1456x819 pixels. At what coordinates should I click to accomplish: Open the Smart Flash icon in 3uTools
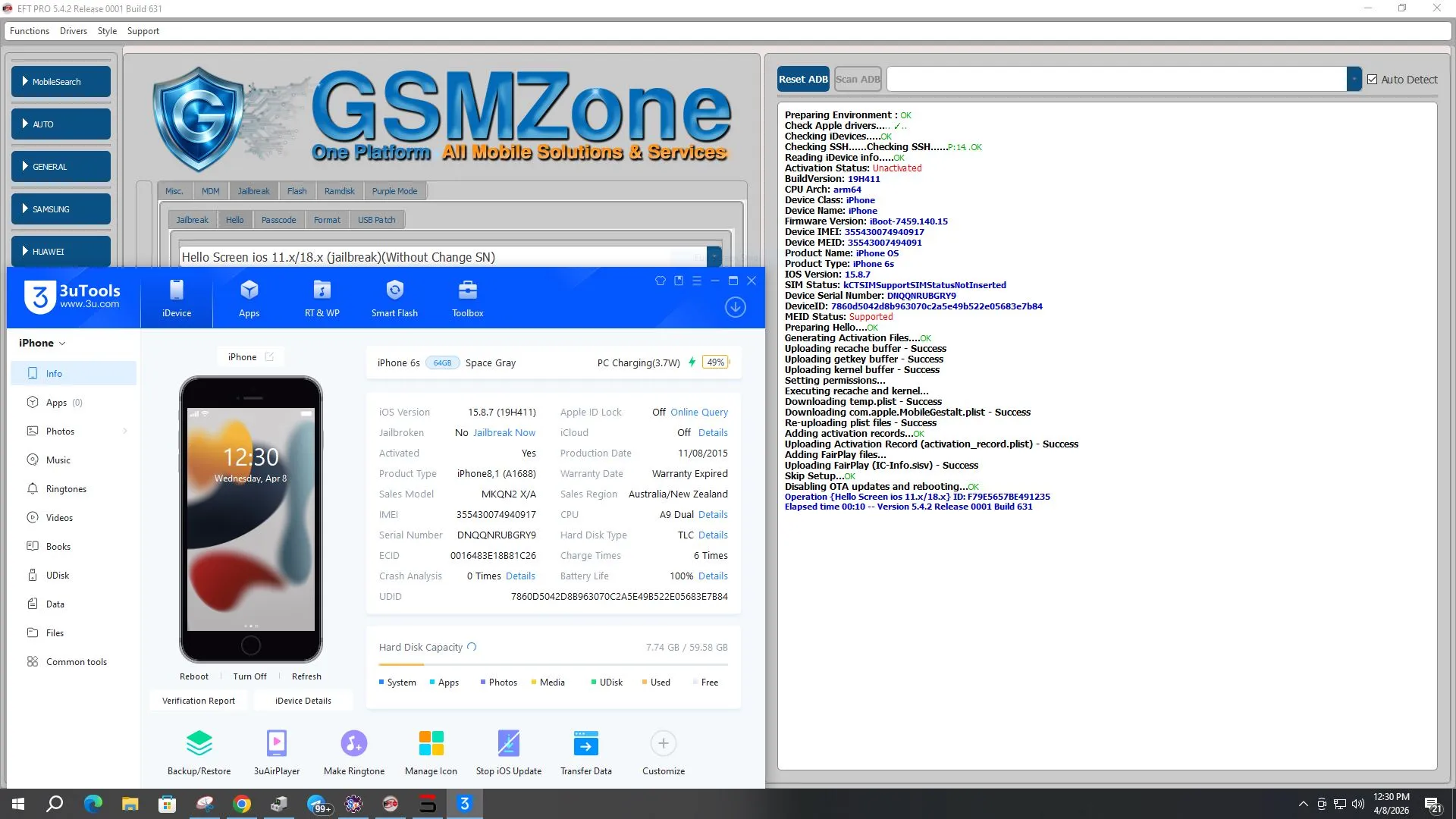click(x=394, y=298)
